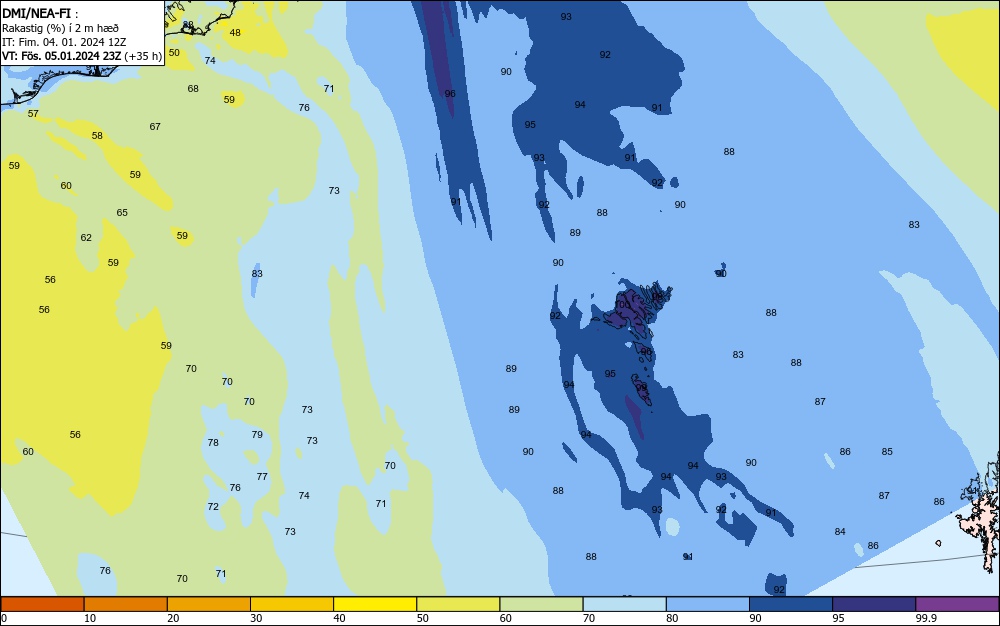Click the legend tick label '10'
Viewport: 1000px width, 626px height.
point(90,618)
